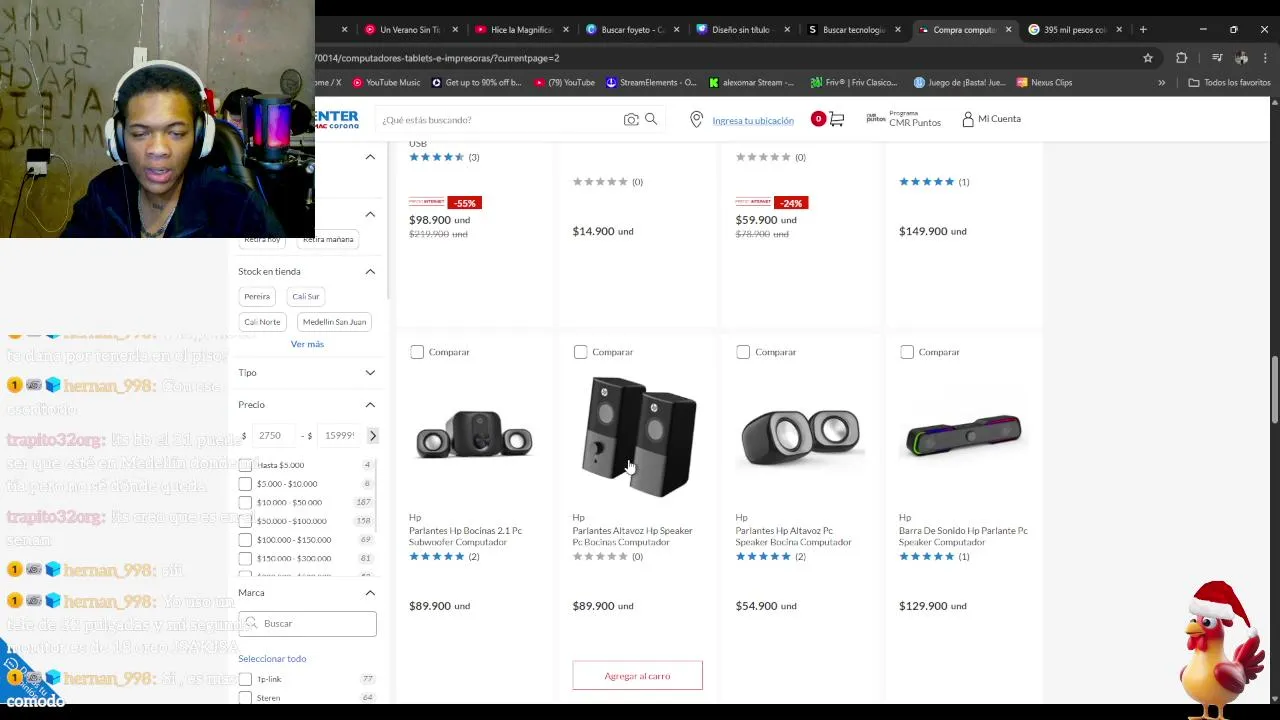Open CMR Puntos program
Screen dimensions: 1280x720
click(x=904, y=119)
